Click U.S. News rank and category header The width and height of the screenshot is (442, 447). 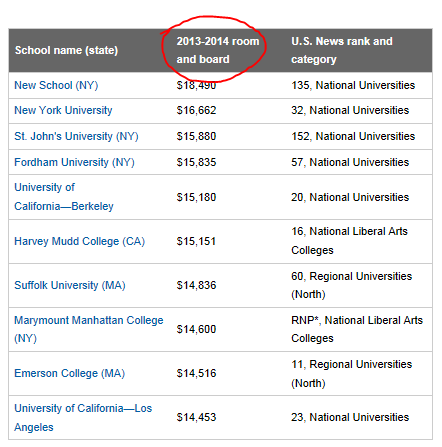[x=342, y=50]
